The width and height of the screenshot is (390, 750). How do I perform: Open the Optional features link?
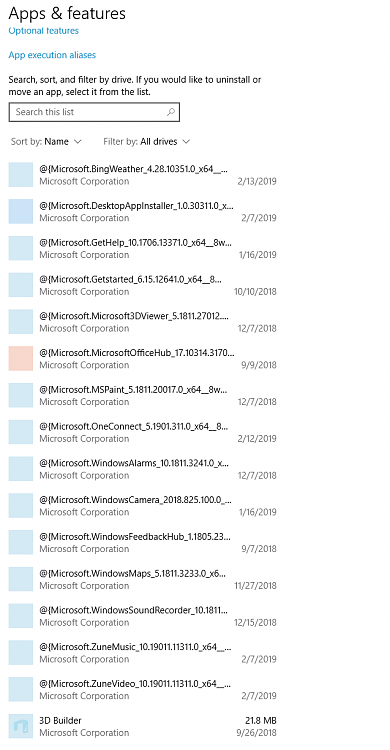[44, 31]
